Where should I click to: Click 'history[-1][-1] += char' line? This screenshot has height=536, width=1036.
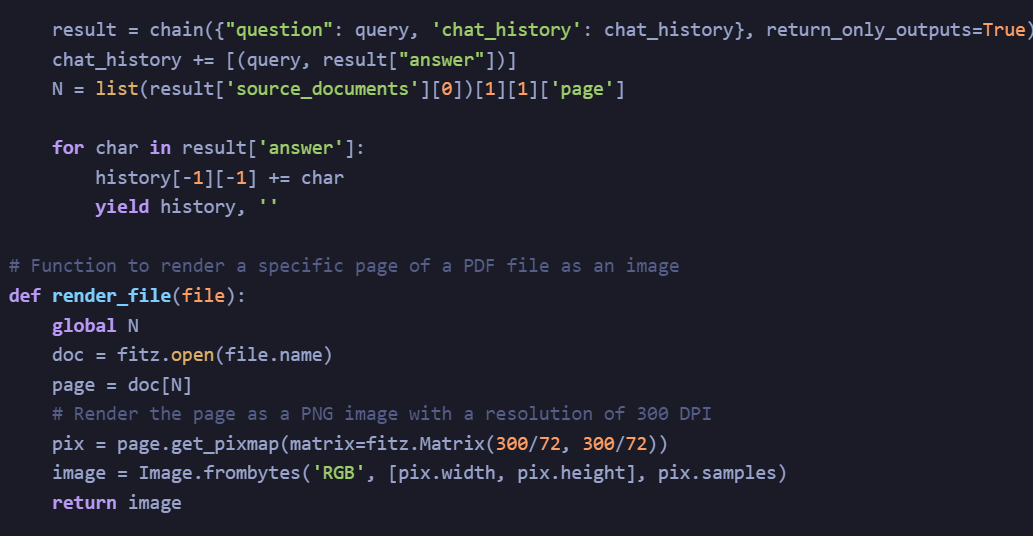(219, 177)
